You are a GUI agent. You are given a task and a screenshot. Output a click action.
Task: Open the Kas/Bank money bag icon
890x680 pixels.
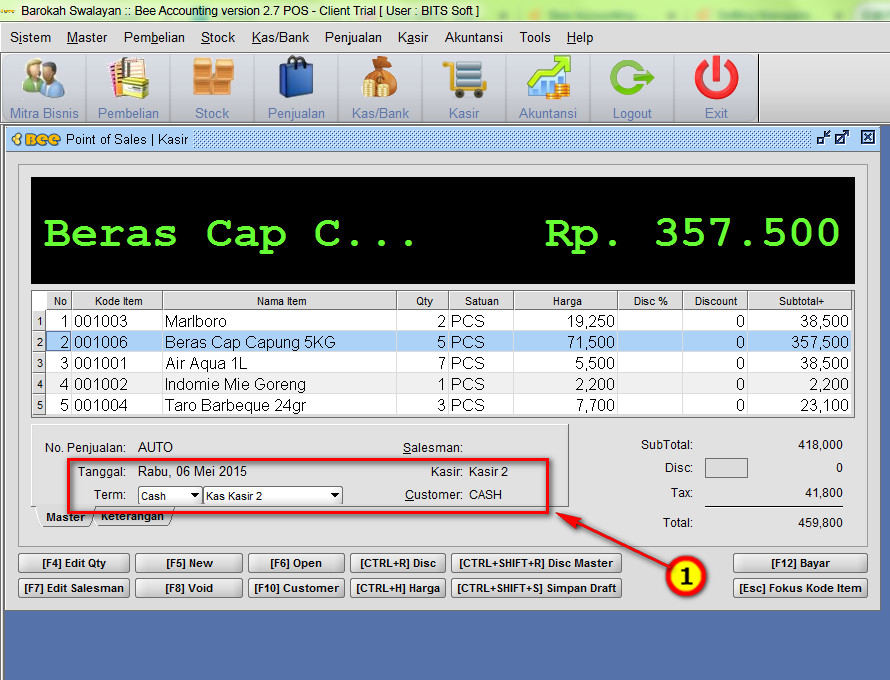(380, 88)
